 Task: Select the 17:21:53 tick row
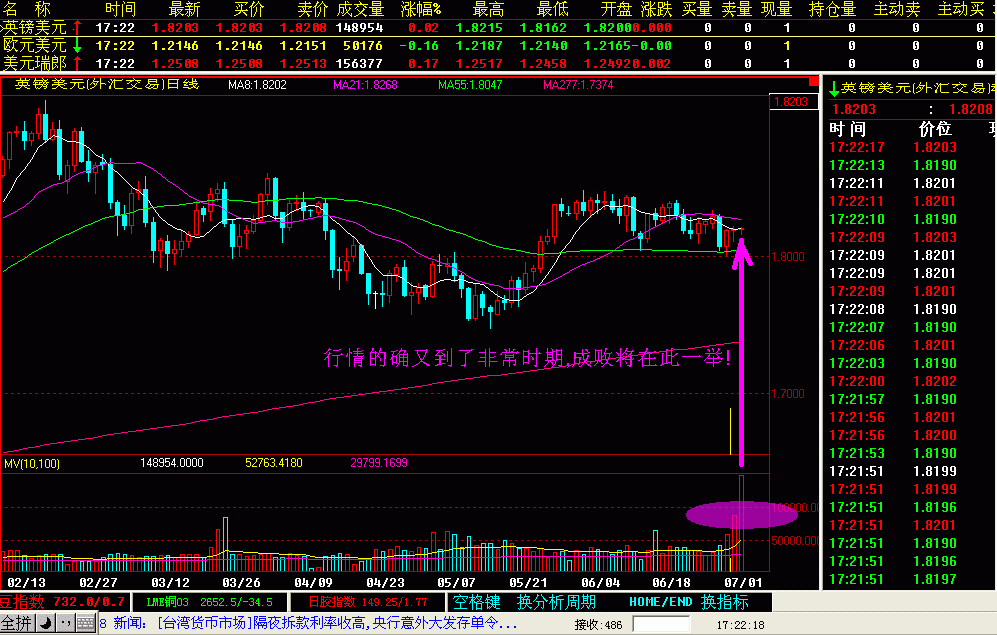[x=911, y=453]
